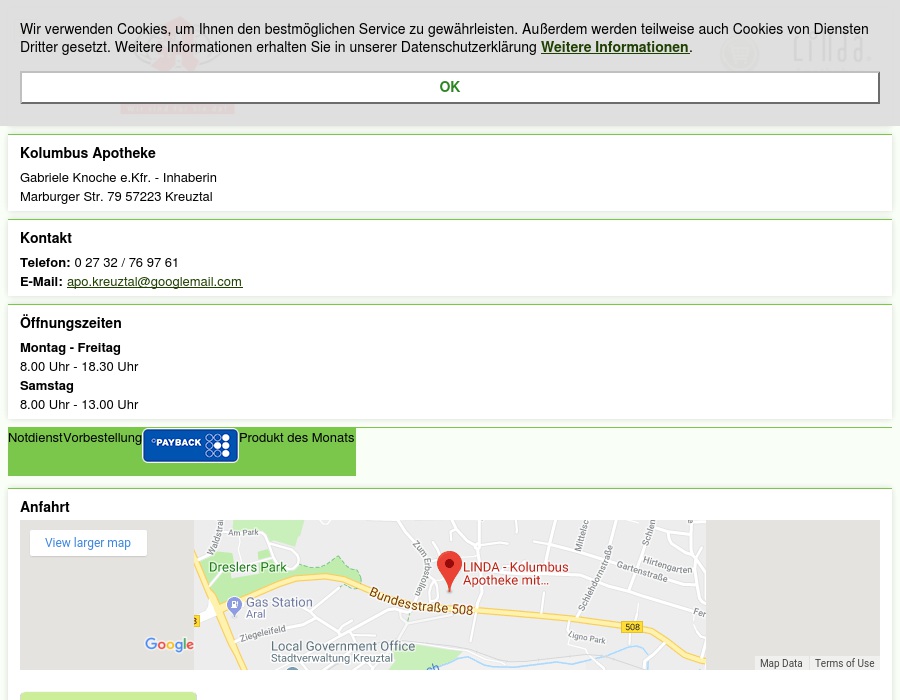
Task: Open the Notdienst menu item
Action: (x=35, y=438)
